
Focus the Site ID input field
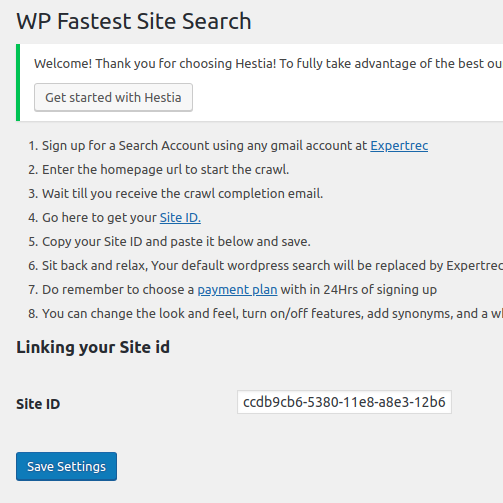click(344, 402)
